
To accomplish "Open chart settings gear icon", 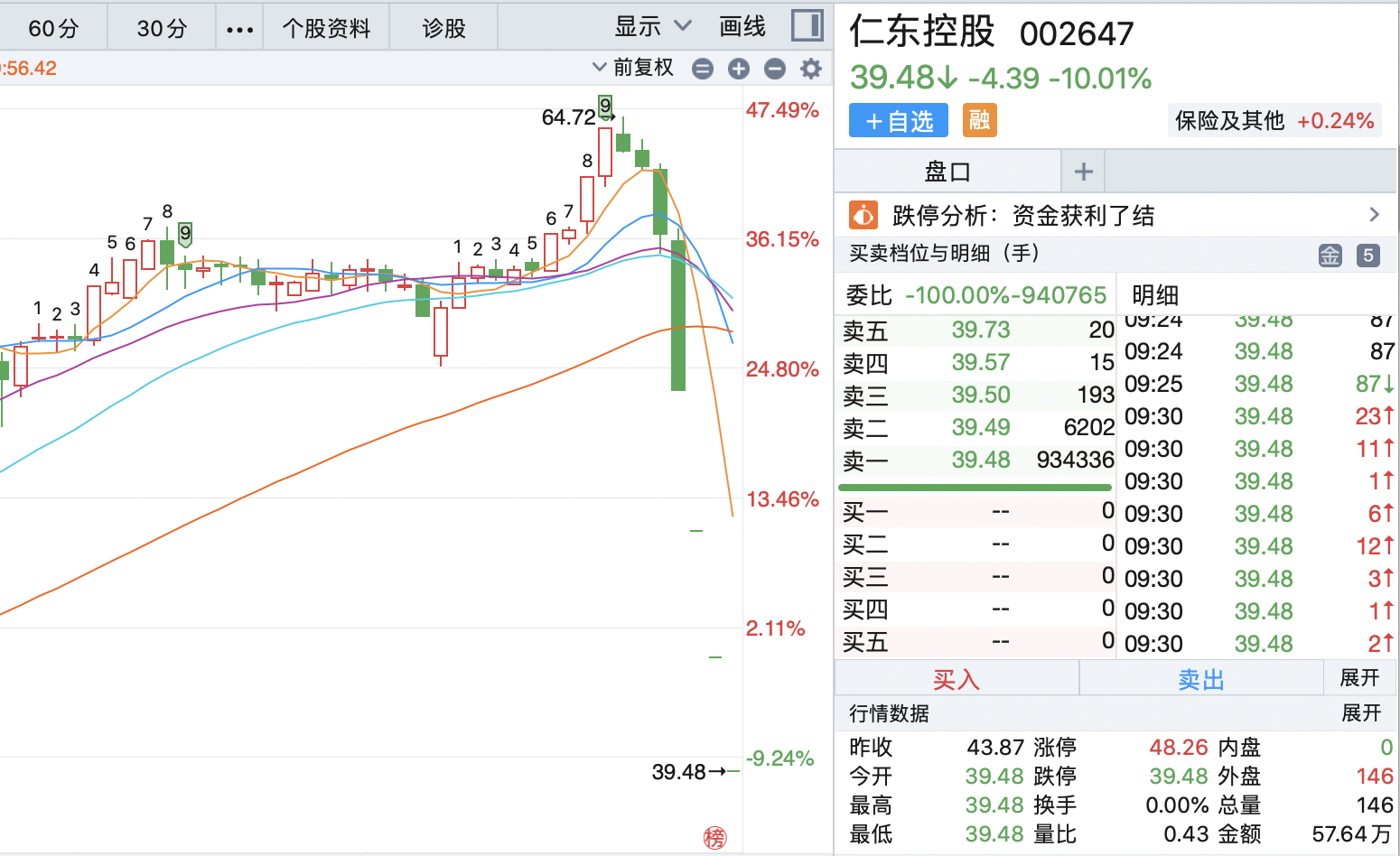I will pyautogui.click(x=811, y=69).
